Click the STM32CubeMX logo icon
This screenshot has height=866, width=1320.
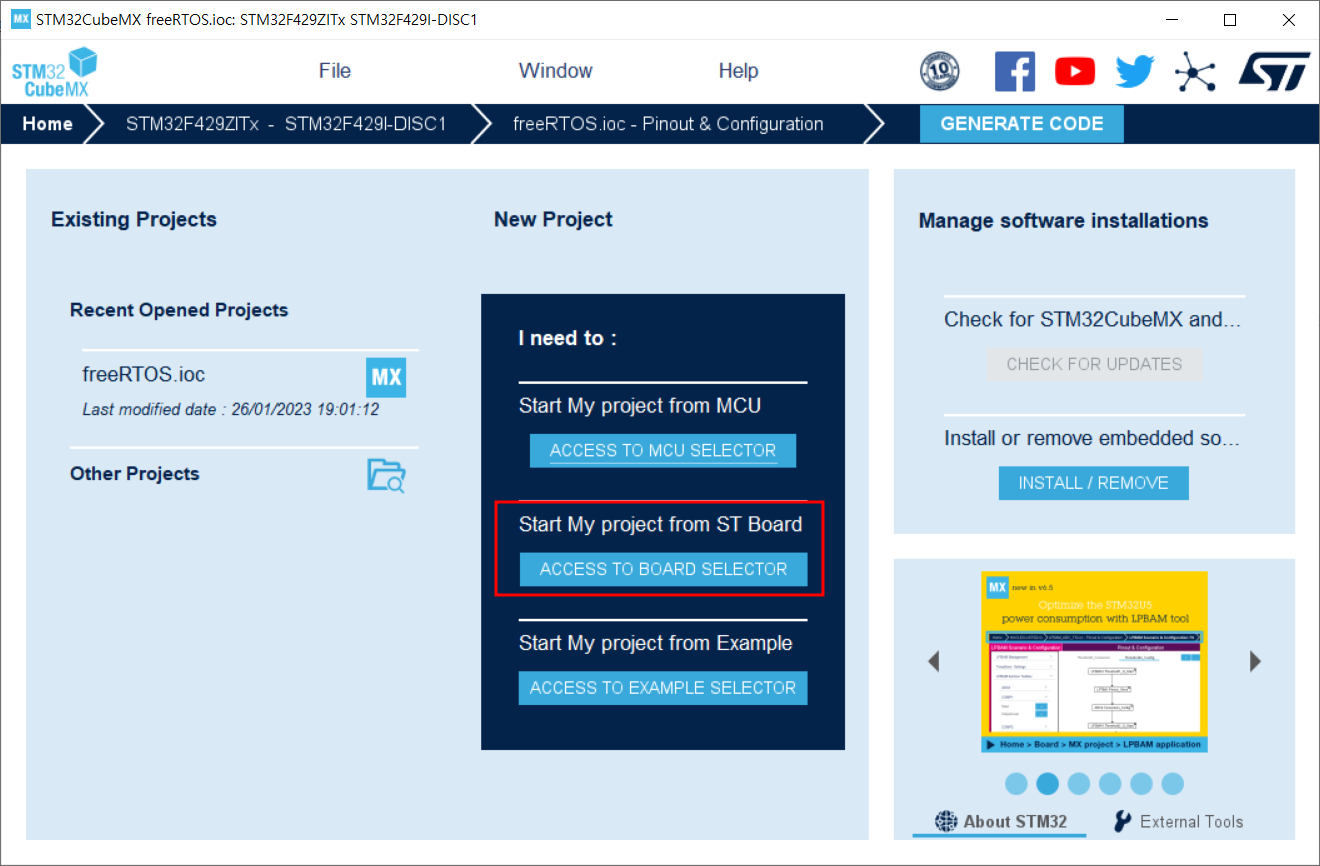tap(54, 72)
